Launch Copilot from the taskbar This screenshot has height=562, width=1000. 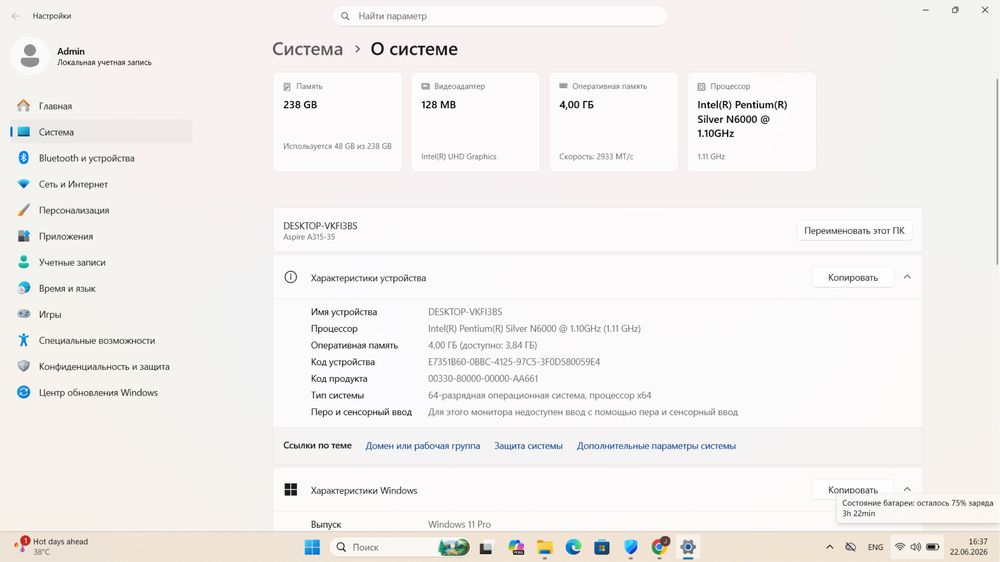coord(516,547)
